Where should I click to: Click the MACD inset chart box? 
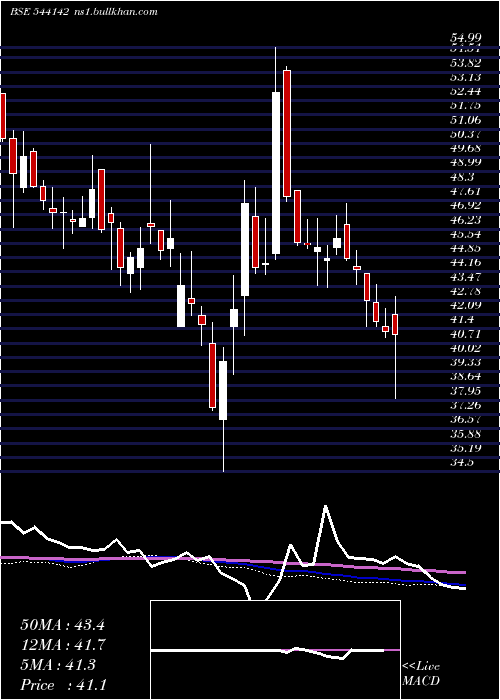click(x=275, y=650)
